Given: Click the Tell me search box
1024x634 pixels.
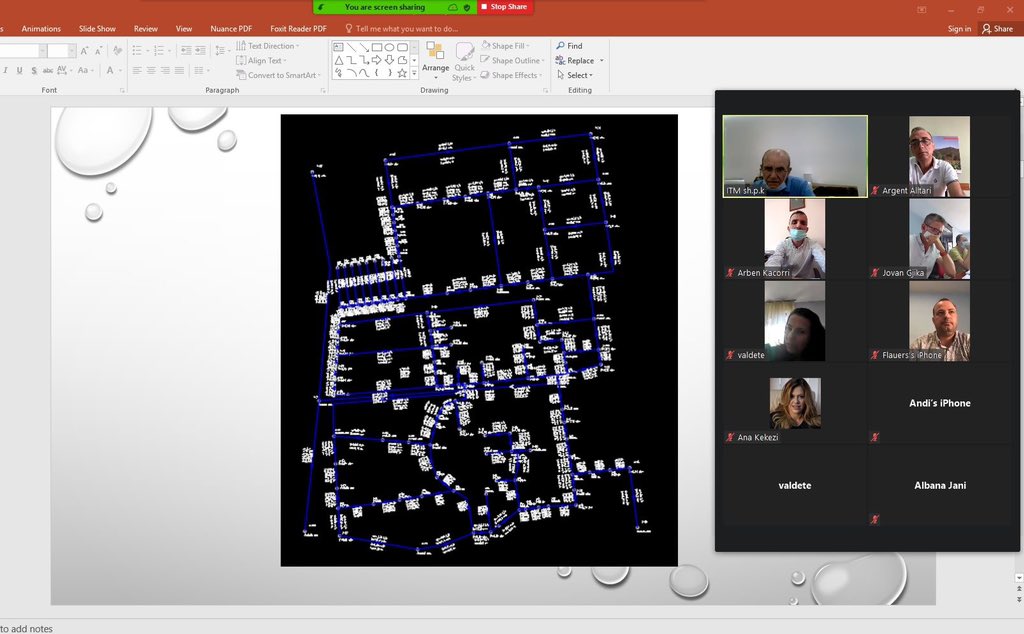Looking at the screenshot, I should tap(402, 29).
